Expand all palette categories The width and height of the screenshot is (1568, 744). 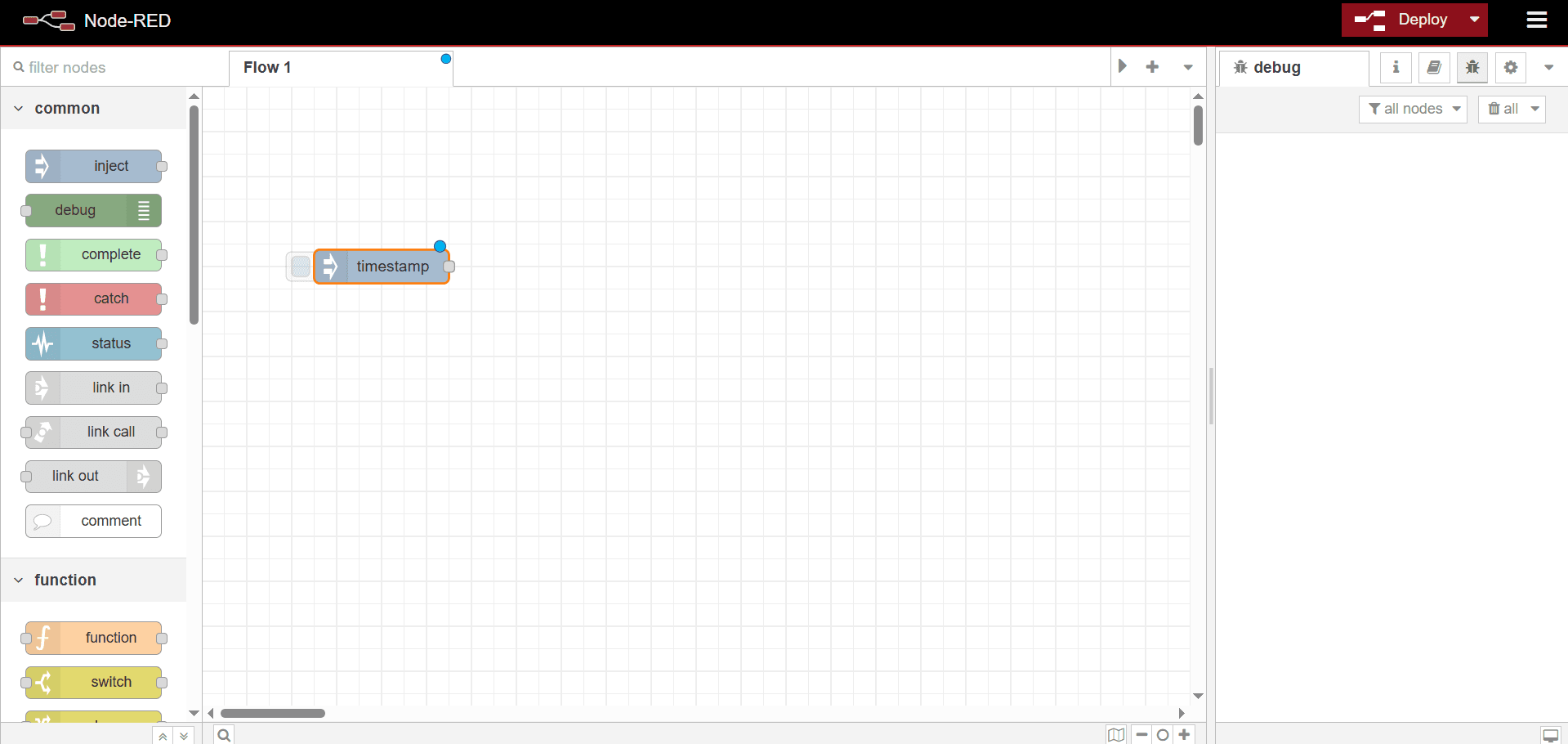(184, 735)
